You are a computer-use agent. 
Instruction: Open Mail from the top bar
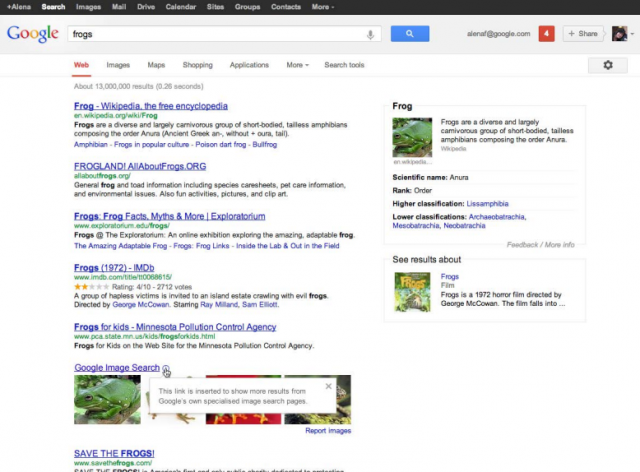pyautogui.click(x=119, y=7)
